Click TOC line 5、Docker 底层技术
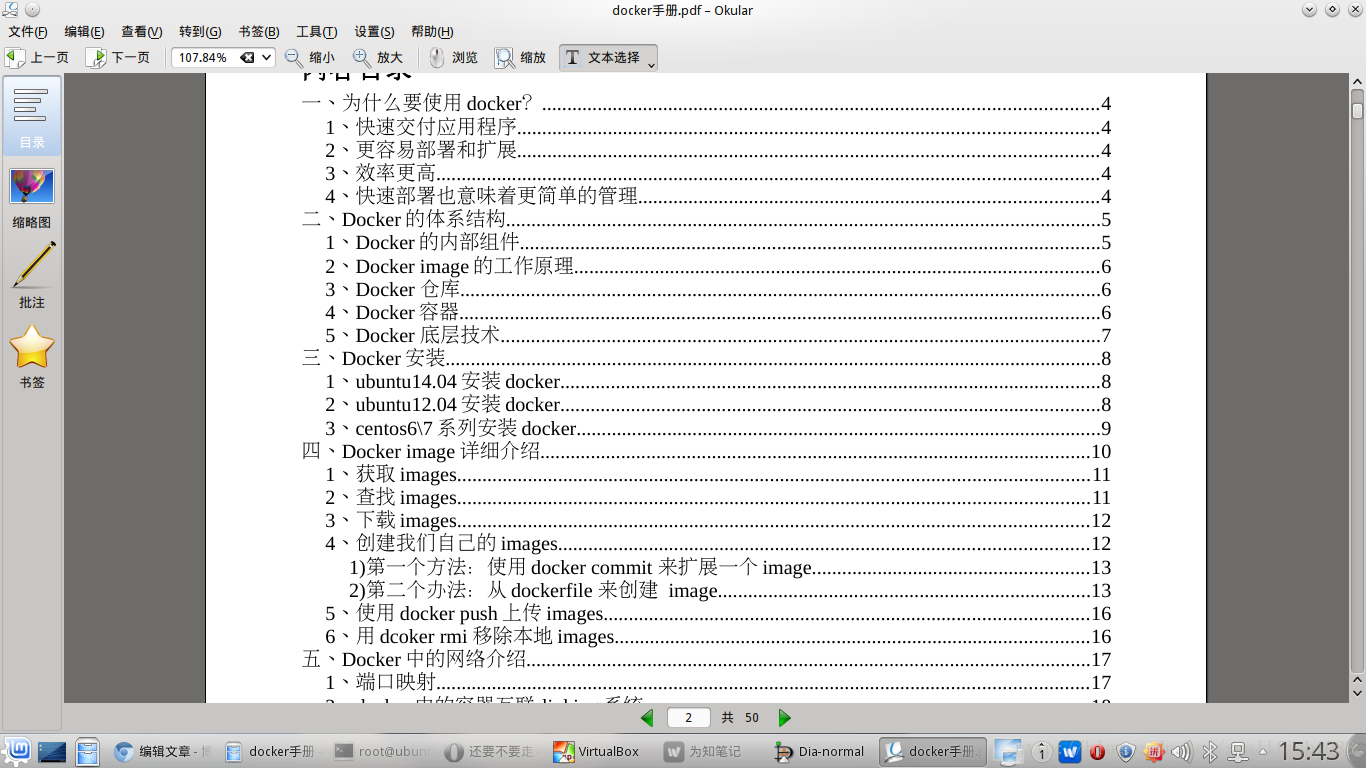Screen dimensions: 1366x768 pyautogui.click(x=718, y=336)
